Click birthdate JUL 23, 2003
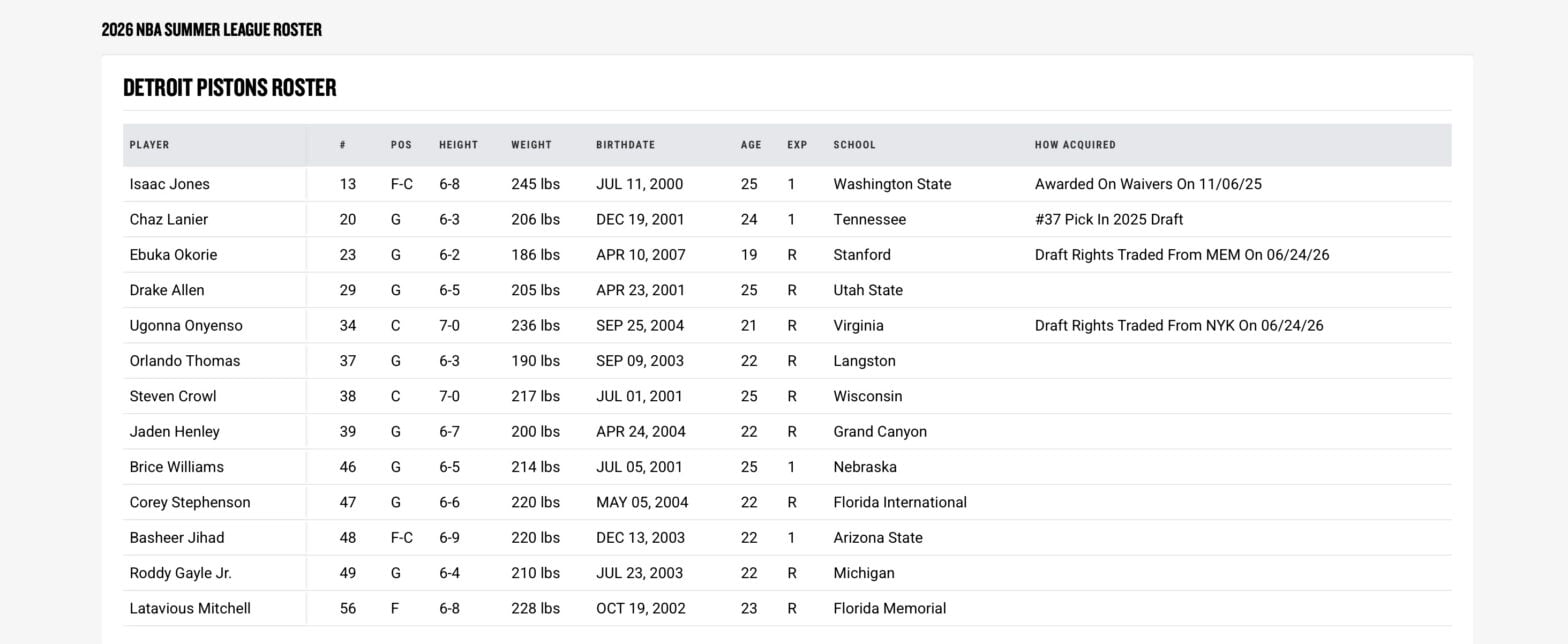 point(640,573)
